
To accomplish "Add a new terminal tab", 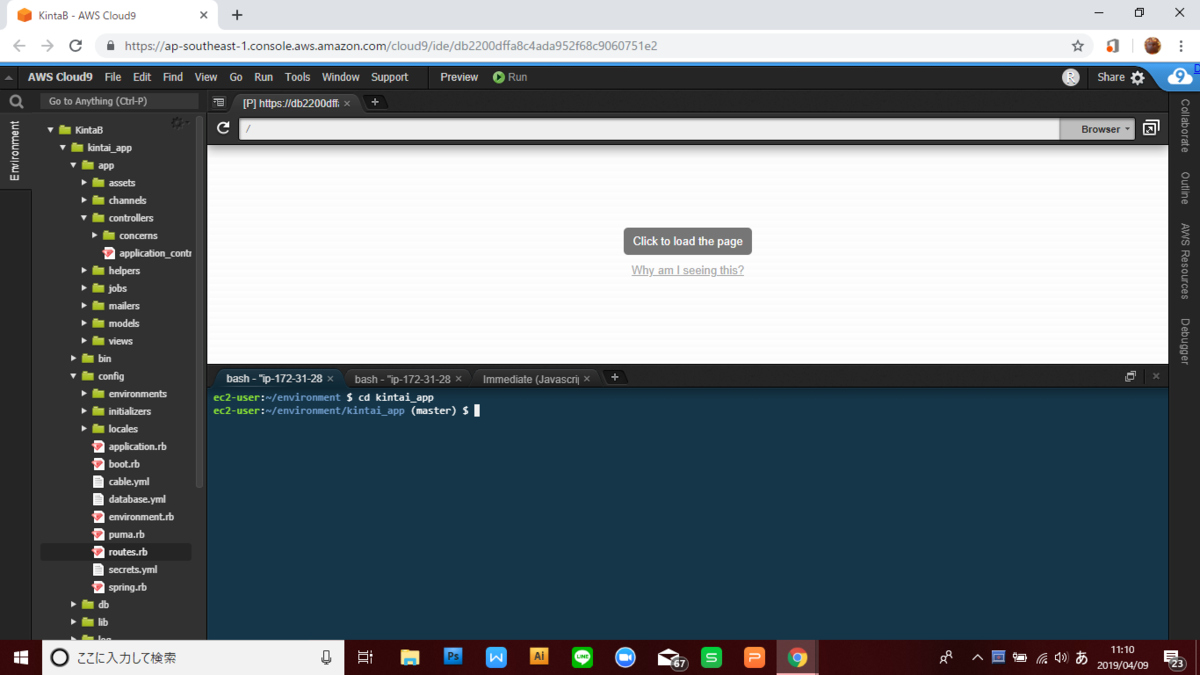I will [x=615, y=377].
